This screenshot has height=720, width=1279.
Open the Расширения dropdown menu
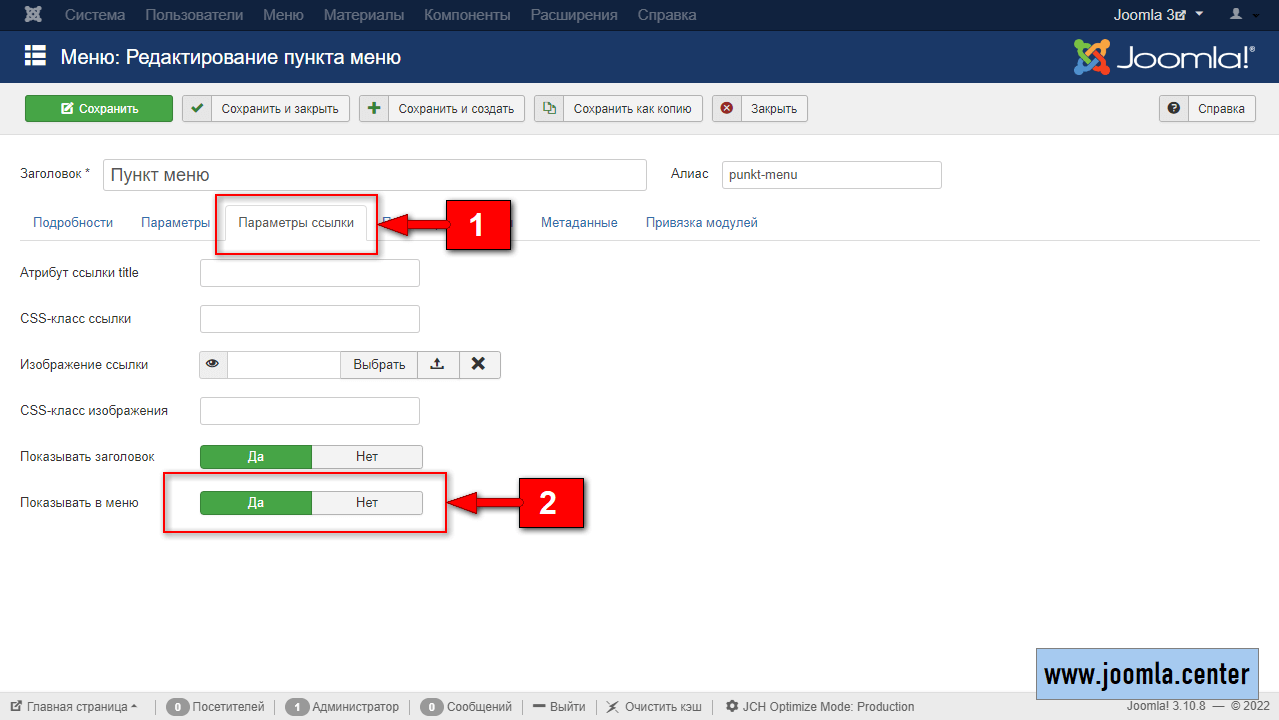pos(573,15)
